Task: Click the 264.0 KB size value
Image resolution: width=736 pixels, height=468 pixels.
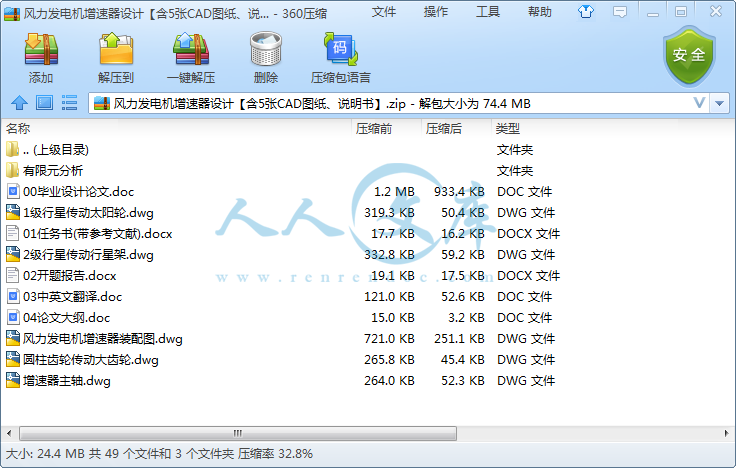Action: pyautogui.click(x=389, y=381)
